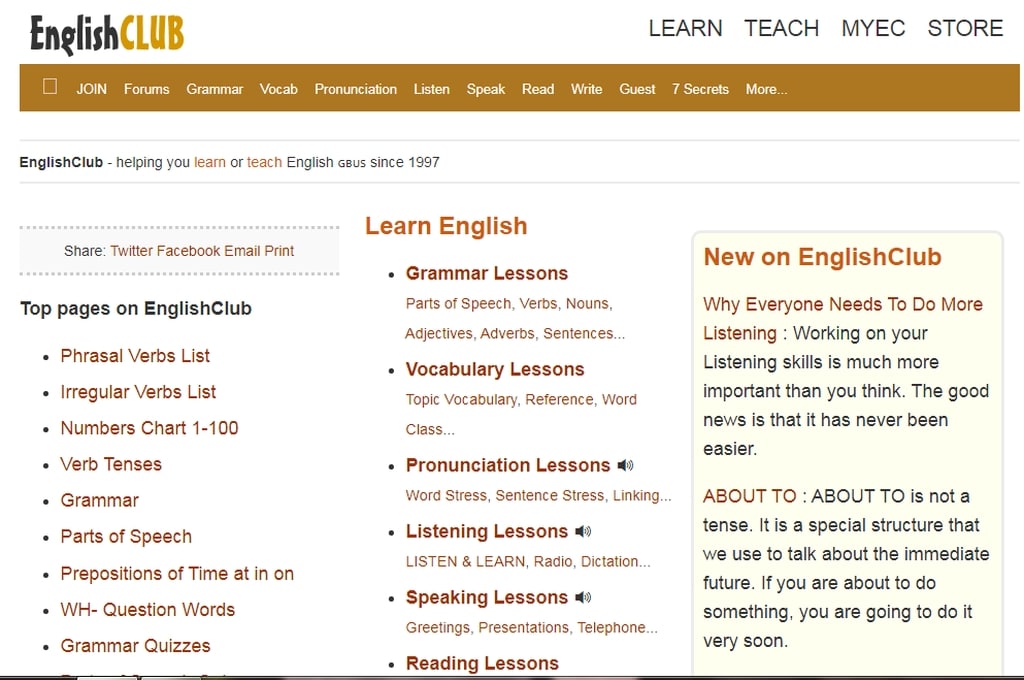Open the STORE page
Image resolution: width=1024 pixels, height=680 pixels.
tap(964, 28)
